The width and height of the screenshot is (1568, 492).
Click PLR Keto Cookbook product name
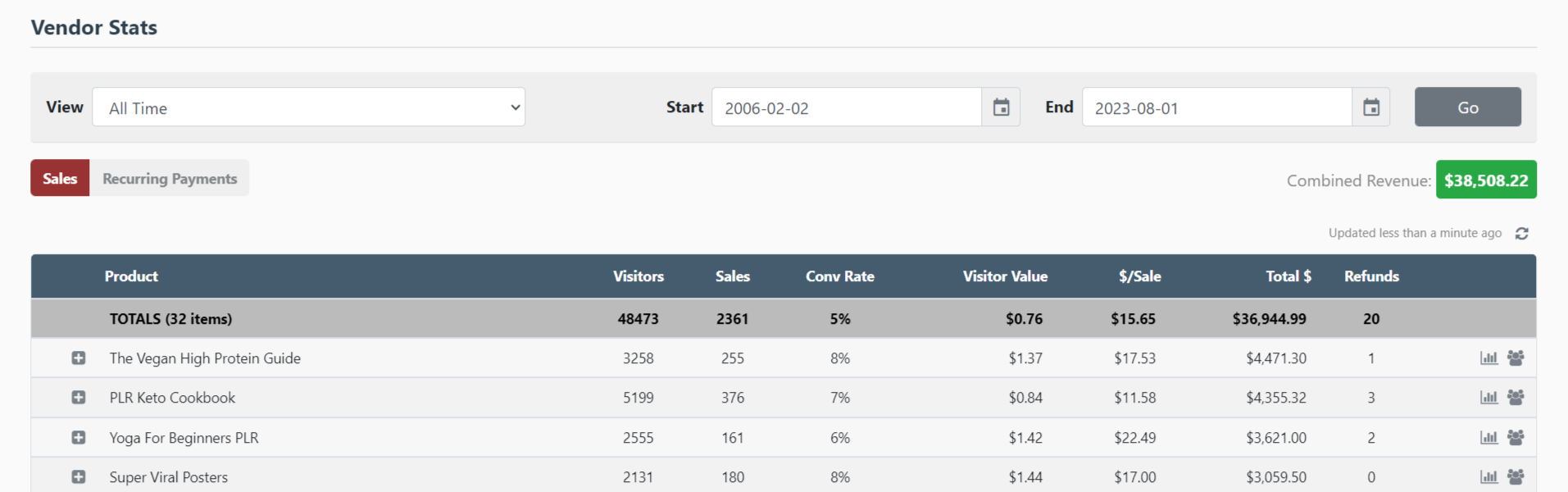click(x=172, y=398)
